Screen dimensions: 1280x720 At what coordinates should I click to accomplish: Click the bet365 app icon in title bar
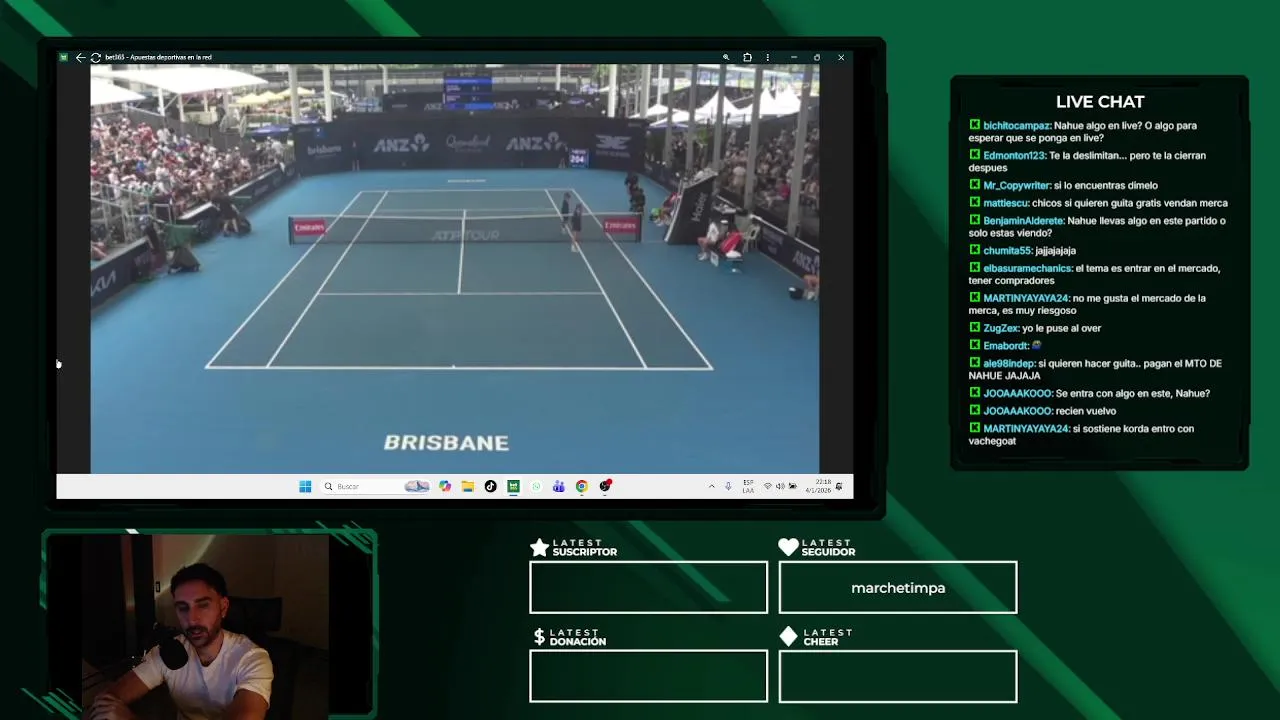click(x=63, y=57)
